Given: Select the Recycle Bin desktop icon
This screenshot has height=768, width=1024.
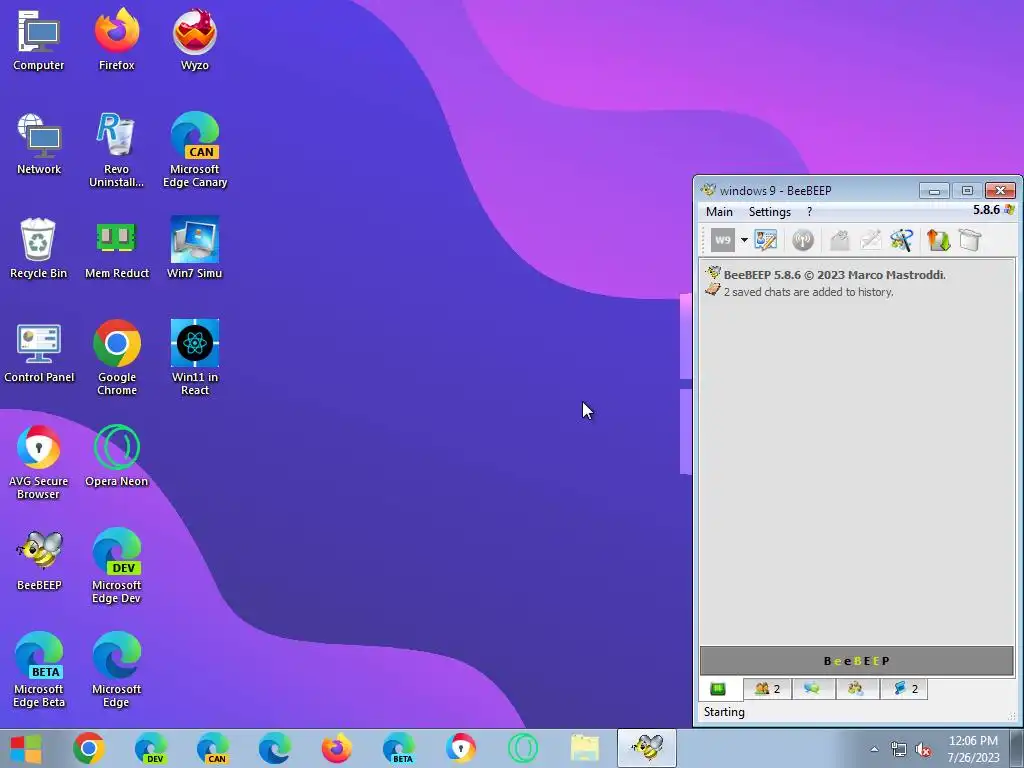Looking at the screenshot, I should click(39, 248).
